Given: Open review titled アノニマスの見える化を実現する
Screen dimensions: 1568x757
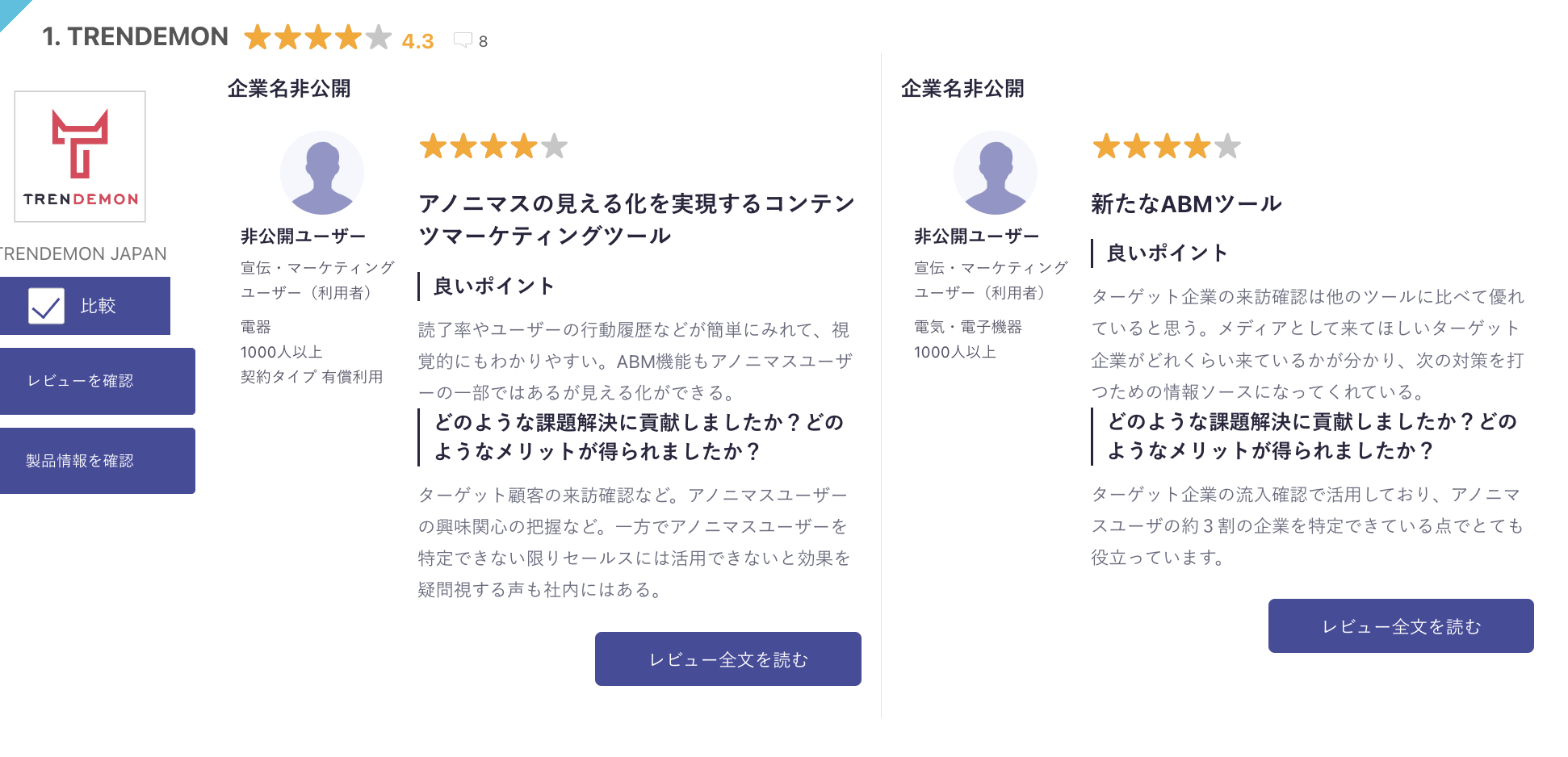Looking at the screenshot, I should tap(636, 220).
